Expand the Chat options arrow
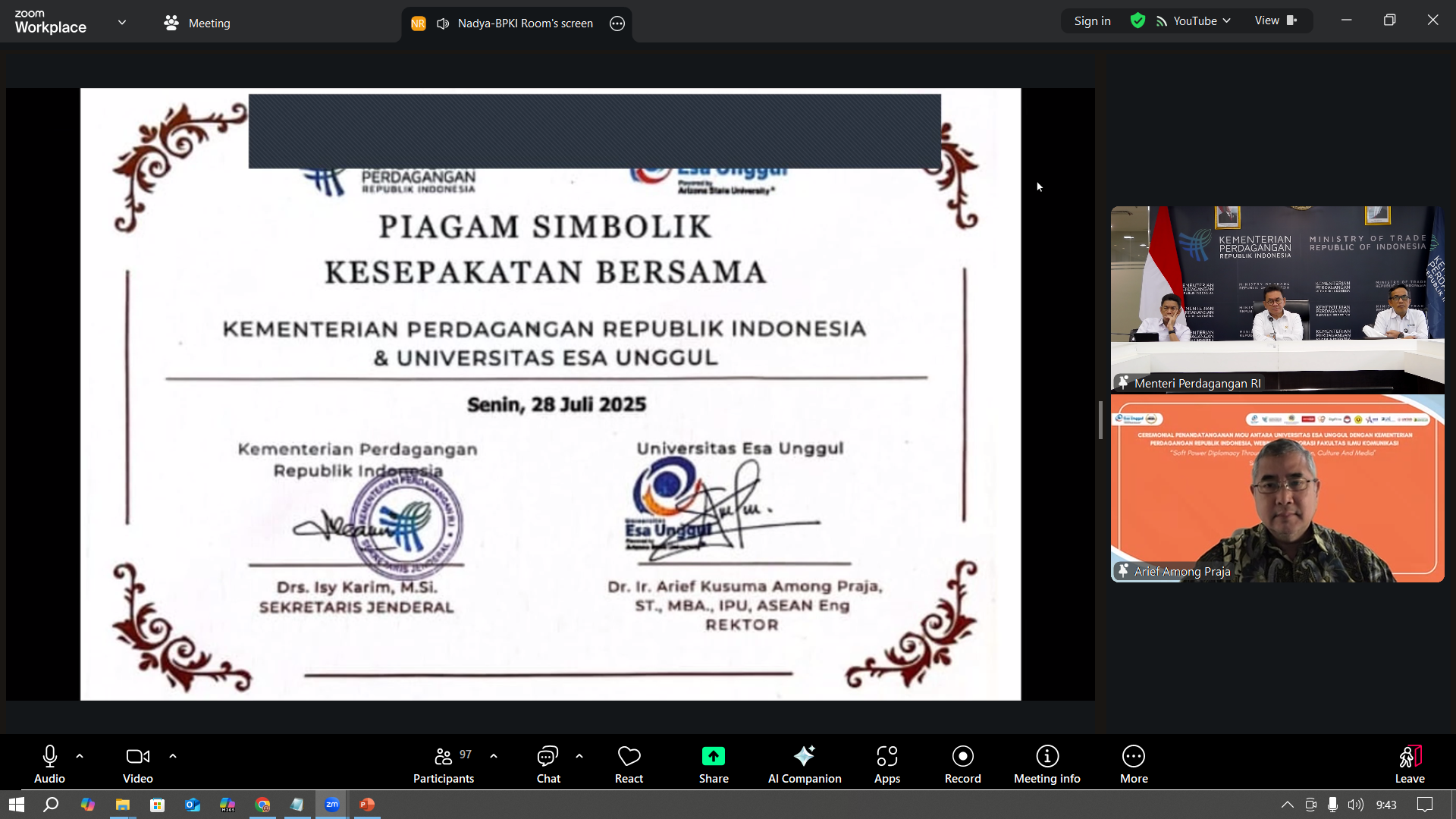 tap(579, 756)
